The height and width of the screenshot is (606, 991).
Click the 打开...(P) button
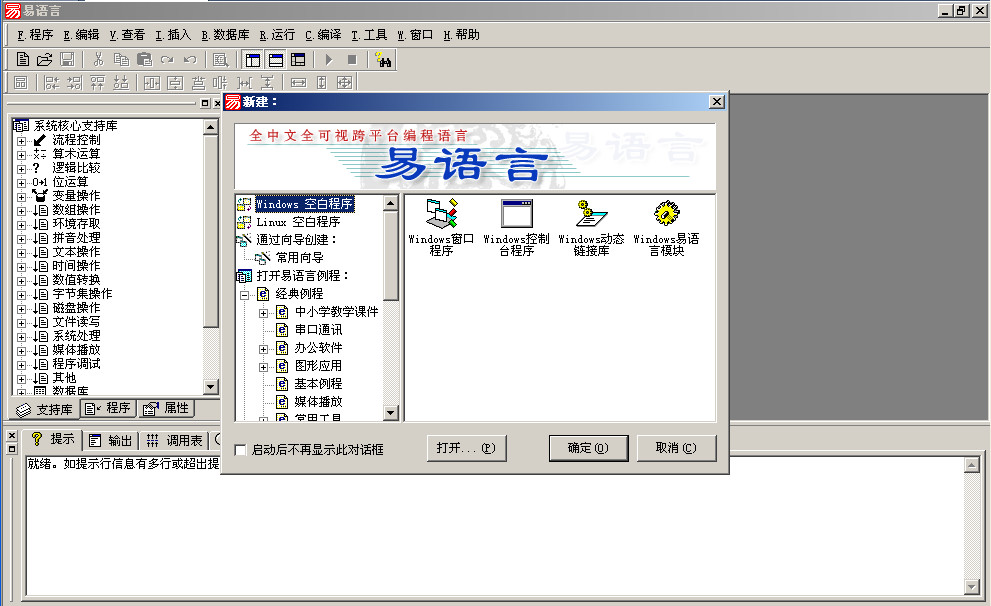[x=467, y=448]
